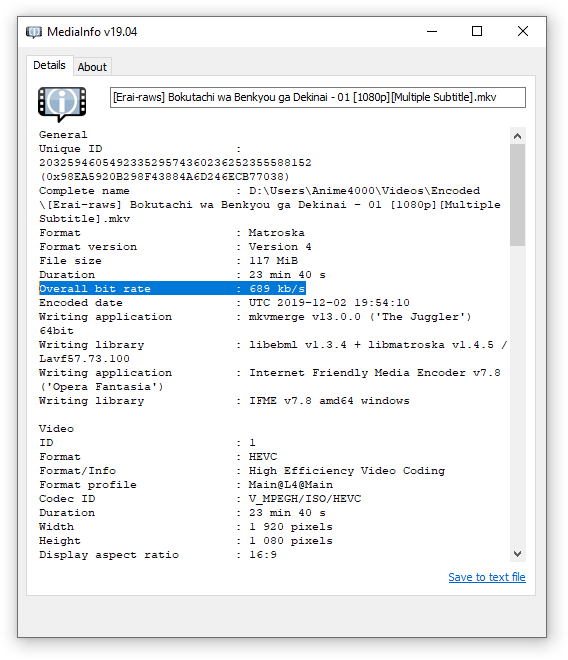Image resolution: width=568 pixels, height=660 pixels.
Task: Switch to the About tab
Action: point(92,67)
